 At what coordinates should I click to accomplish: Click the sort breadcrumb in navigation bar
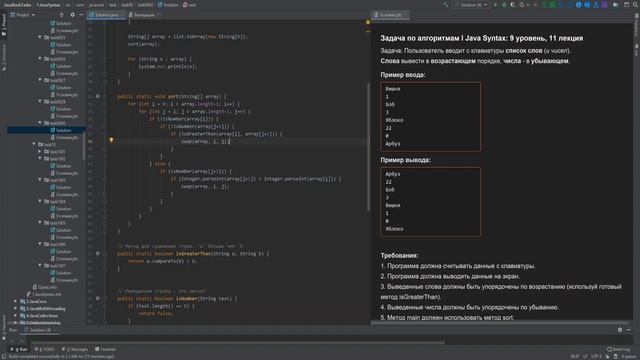coord(189,5)
